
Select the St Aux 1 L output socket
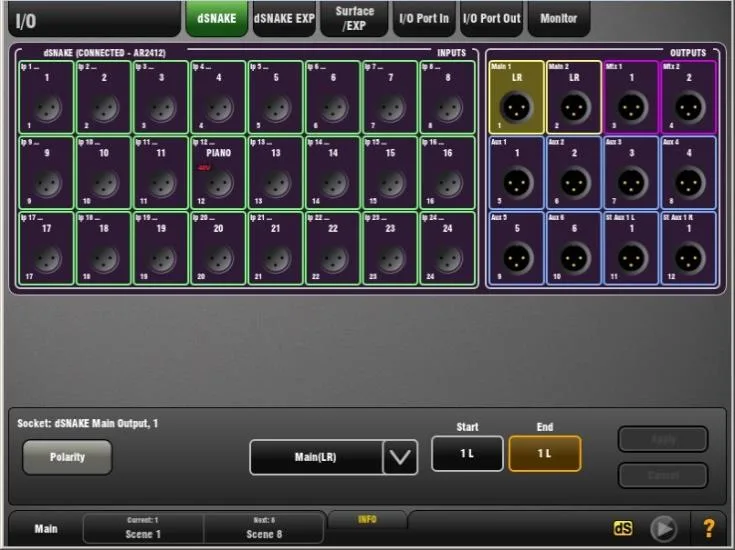tap(631, 249)
